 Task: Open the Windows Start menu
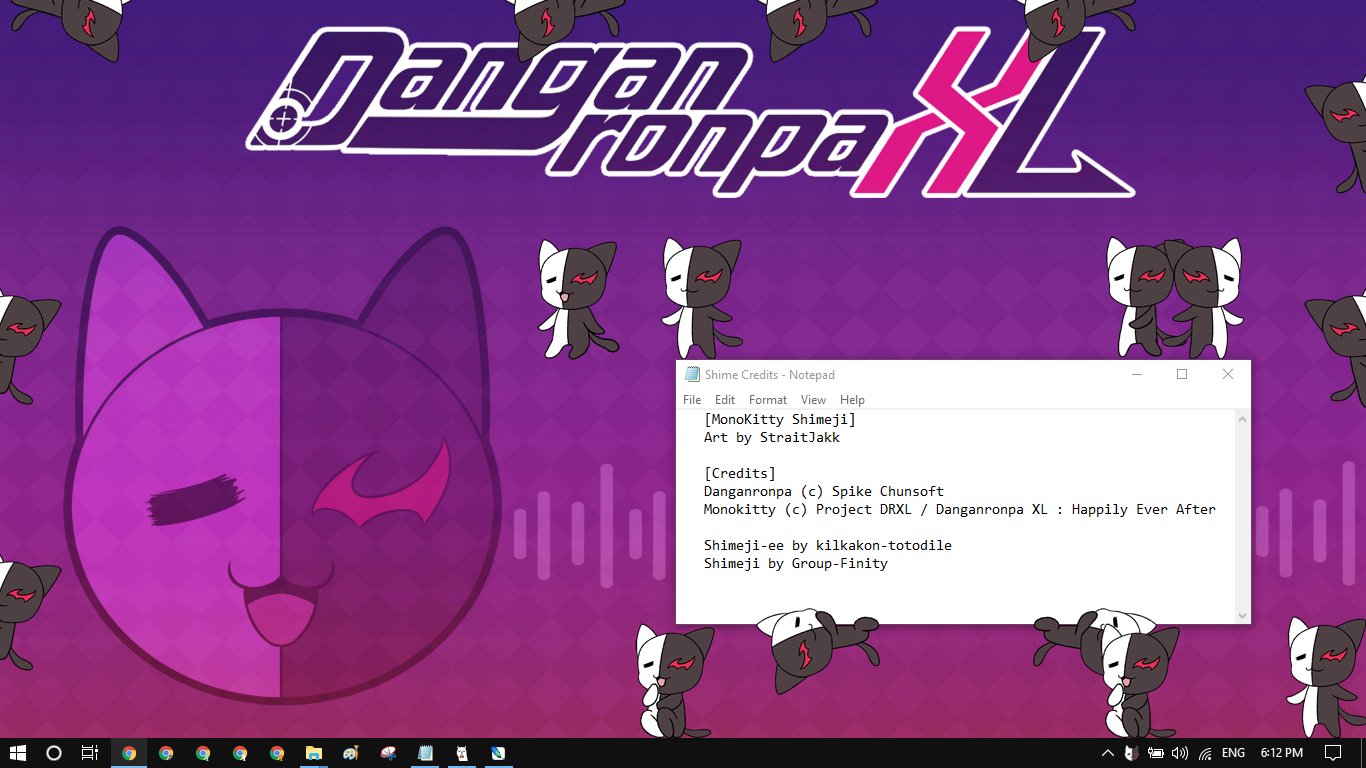coord(17,753)
